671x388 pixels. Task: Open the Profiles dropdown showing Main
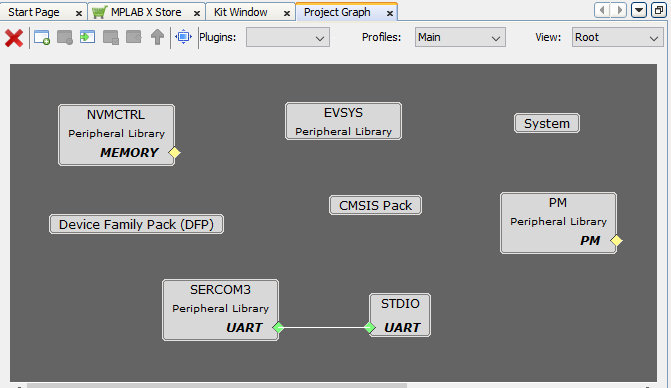tap(460, 37)
